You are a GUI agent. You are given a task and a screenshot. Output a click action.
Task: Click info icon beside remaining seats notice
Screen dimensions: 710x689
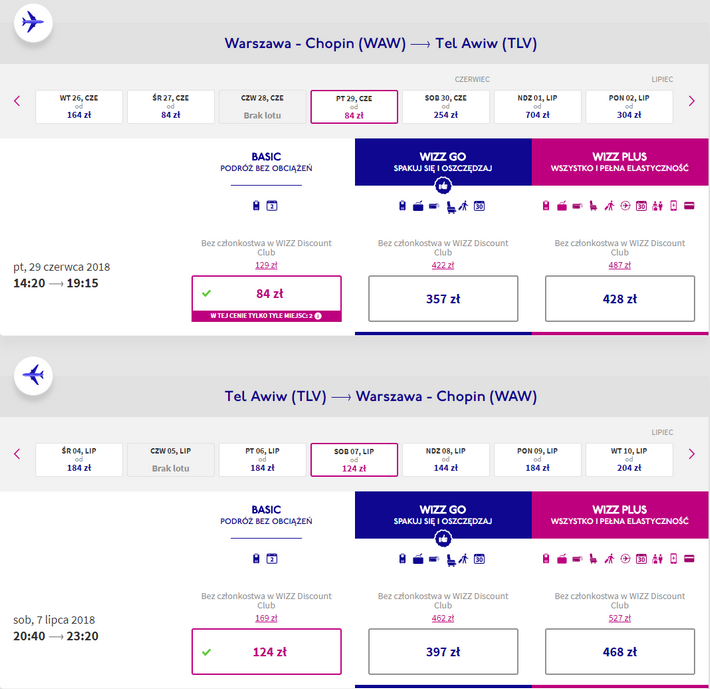tap(318, 316)
